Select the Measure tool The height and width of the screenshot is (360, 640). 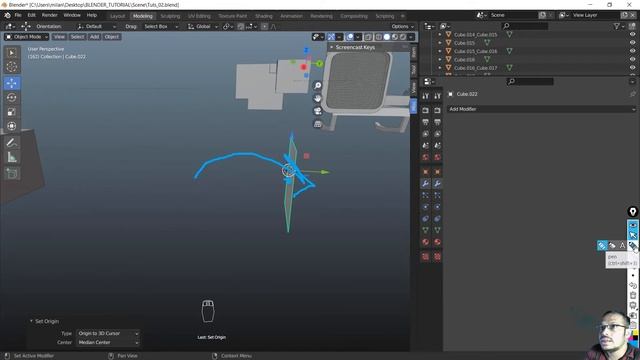coord(11,157)
